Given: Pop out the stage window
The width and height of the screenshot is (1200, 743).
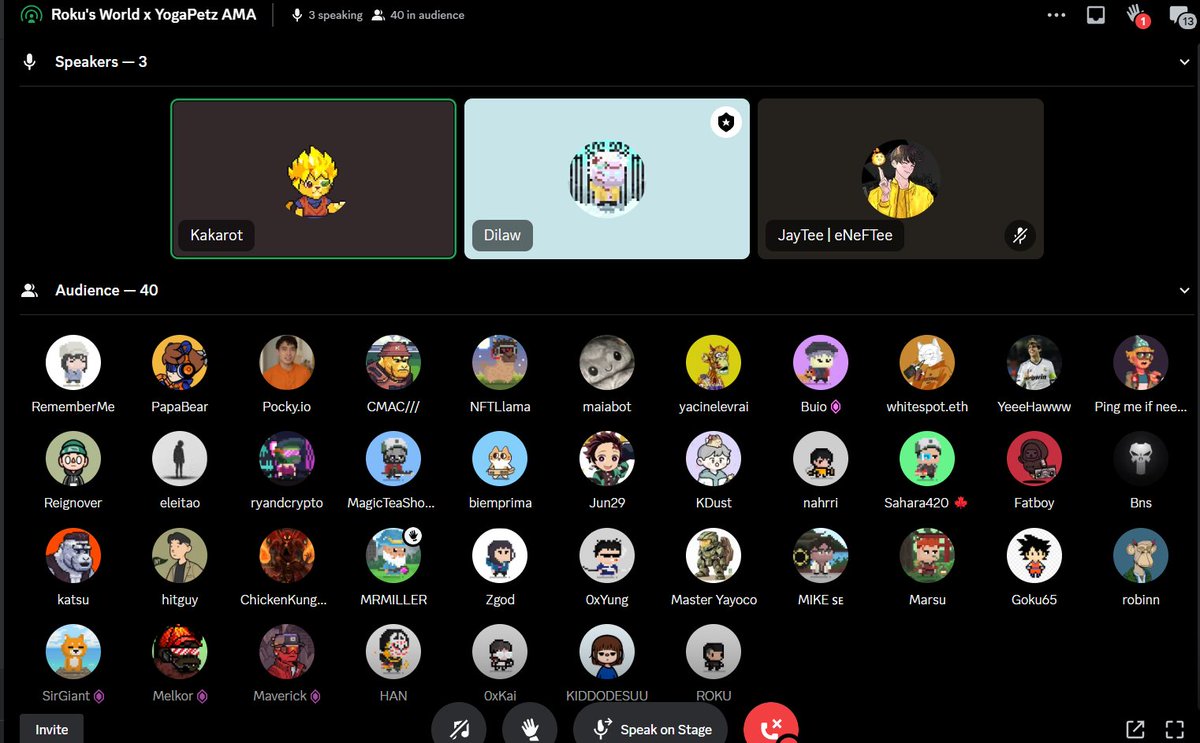Looking at the screenshot, I should (1135, 729).
